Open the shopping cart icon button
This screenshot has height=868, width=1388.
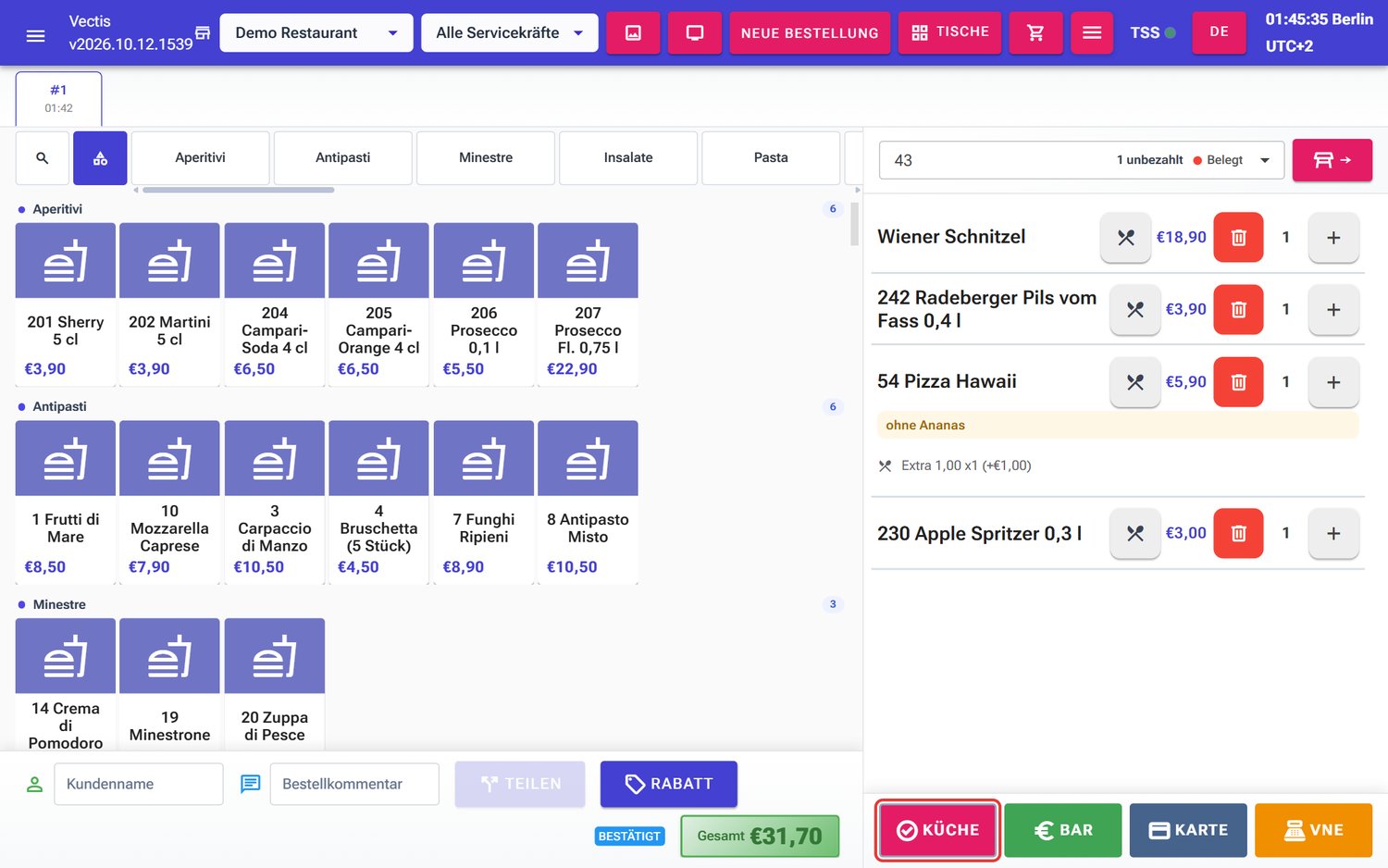(1035, 32)
